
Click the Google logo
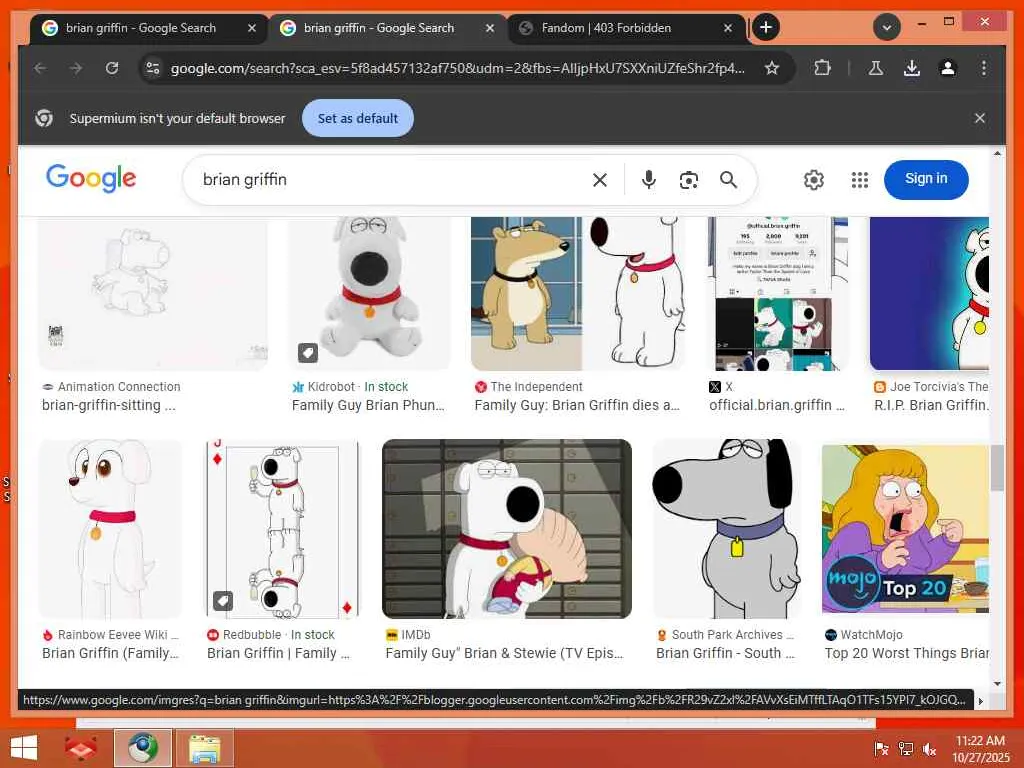click(91, 178)
